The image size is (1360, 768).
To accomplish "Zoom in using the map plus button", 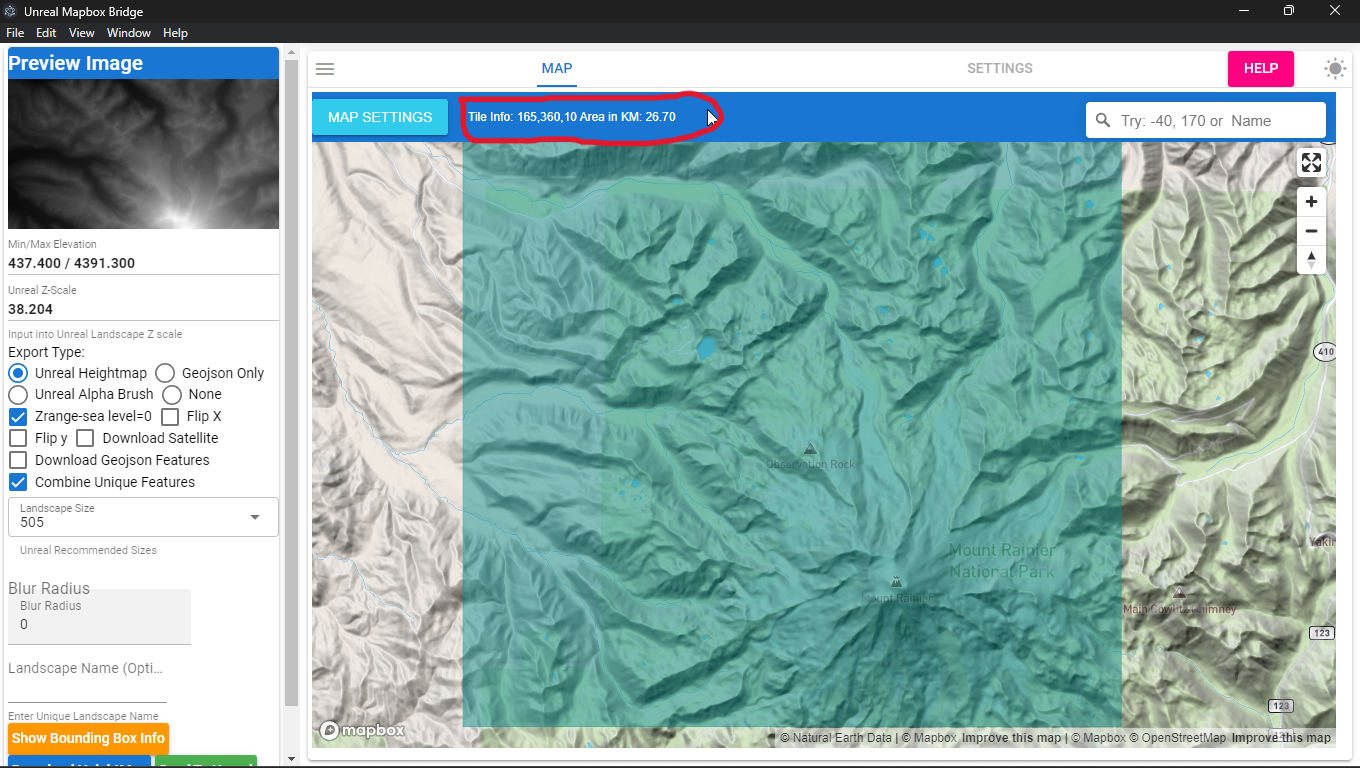I will coord(1311,202).
